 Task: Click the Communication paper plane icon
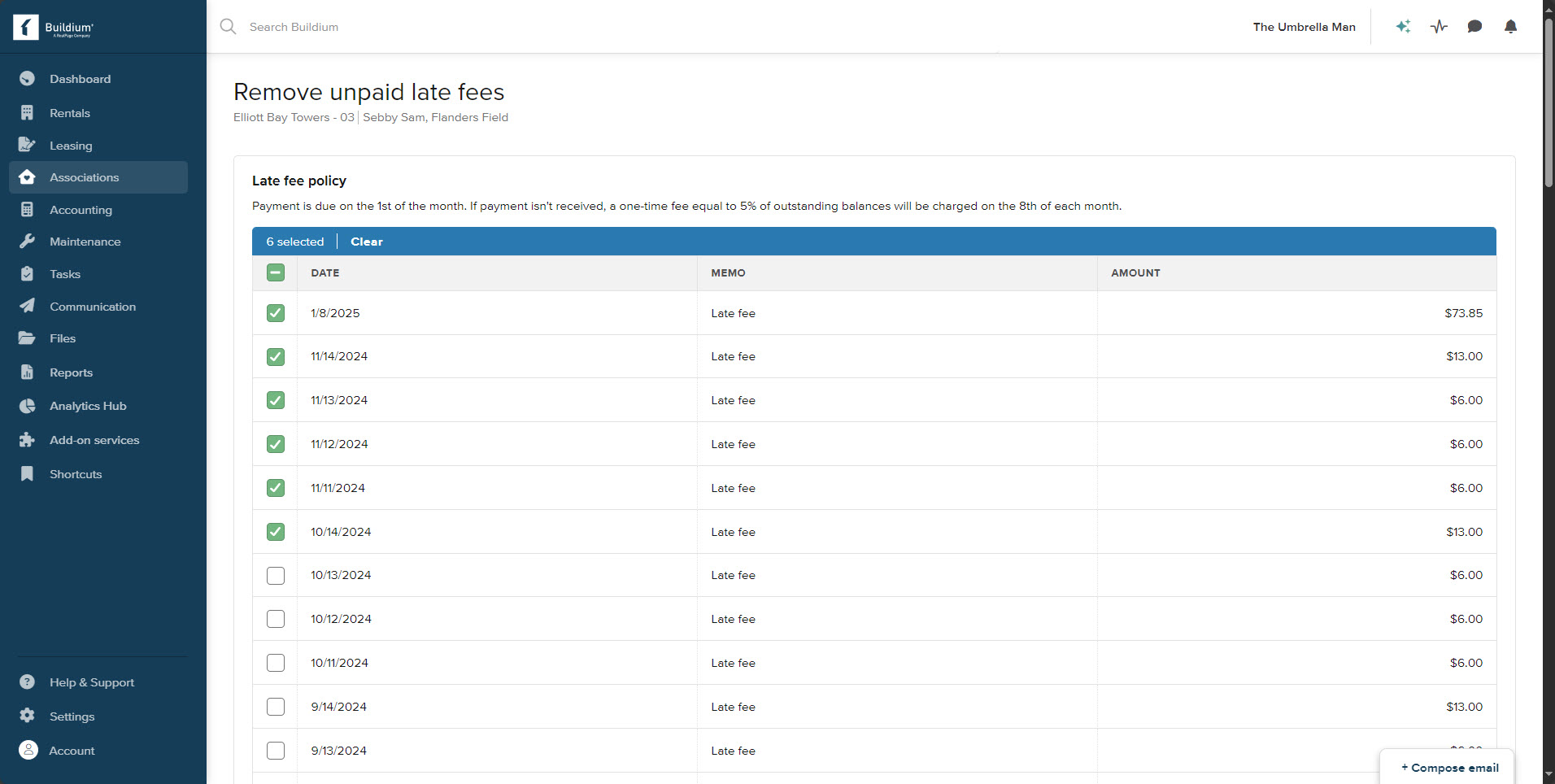tap(27, 306)
